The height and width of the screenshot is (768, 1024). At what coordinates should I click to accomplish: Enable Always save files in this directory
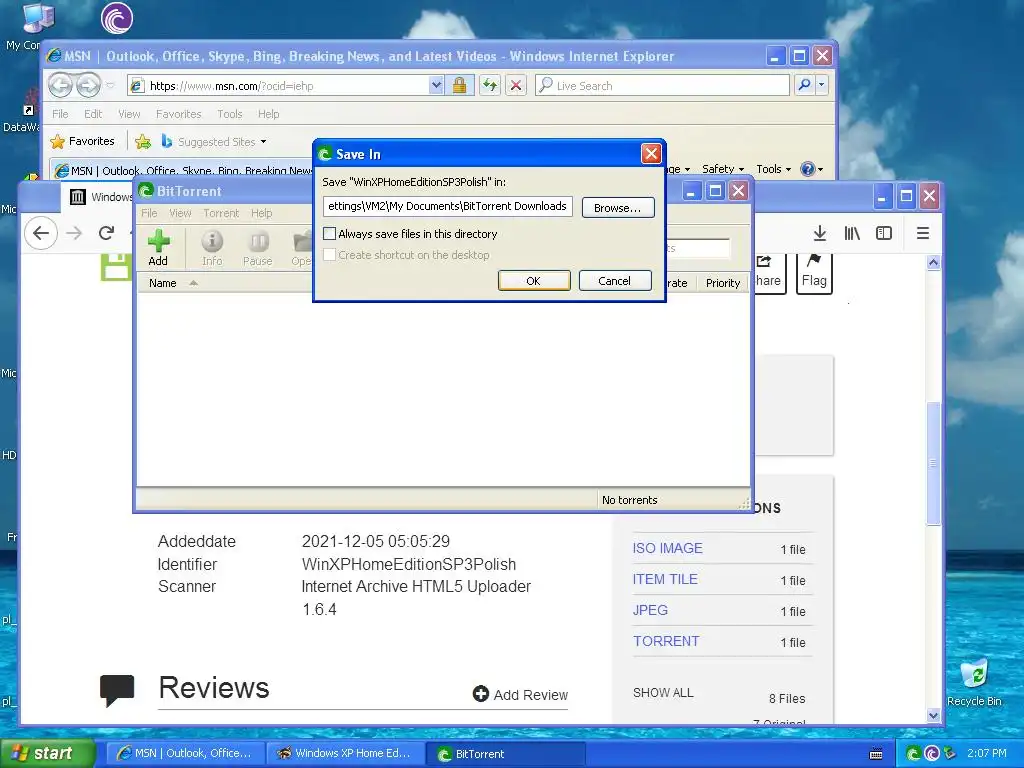click(x=330, y=234)
